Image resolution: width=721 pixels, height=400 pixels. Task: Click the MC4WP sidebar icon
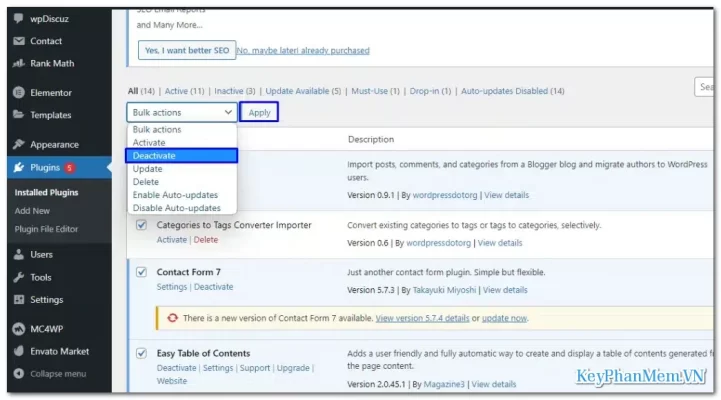(20, 328)
